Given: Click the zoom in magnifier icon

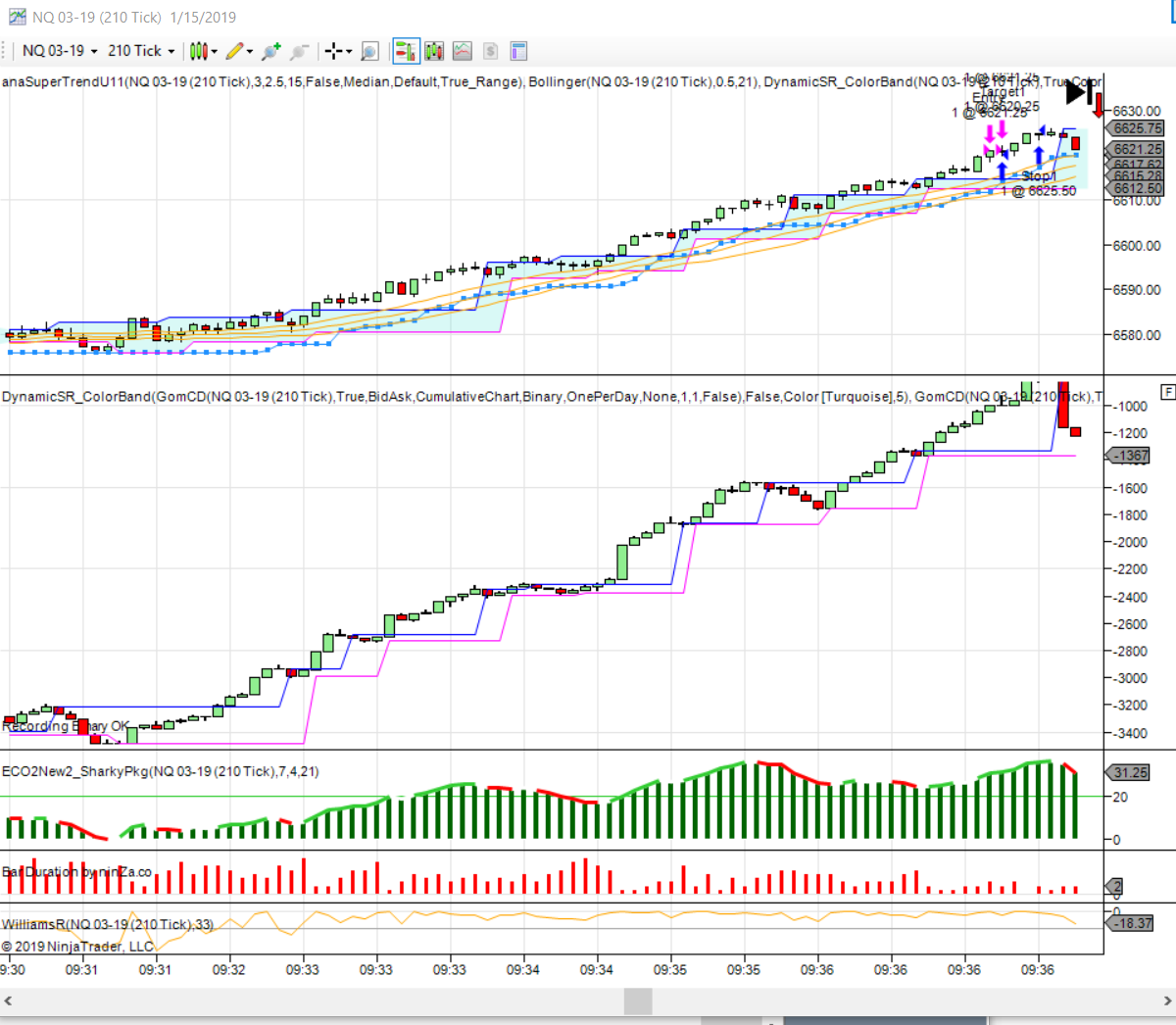Looking at the screenshot, I should click(271, 51).
